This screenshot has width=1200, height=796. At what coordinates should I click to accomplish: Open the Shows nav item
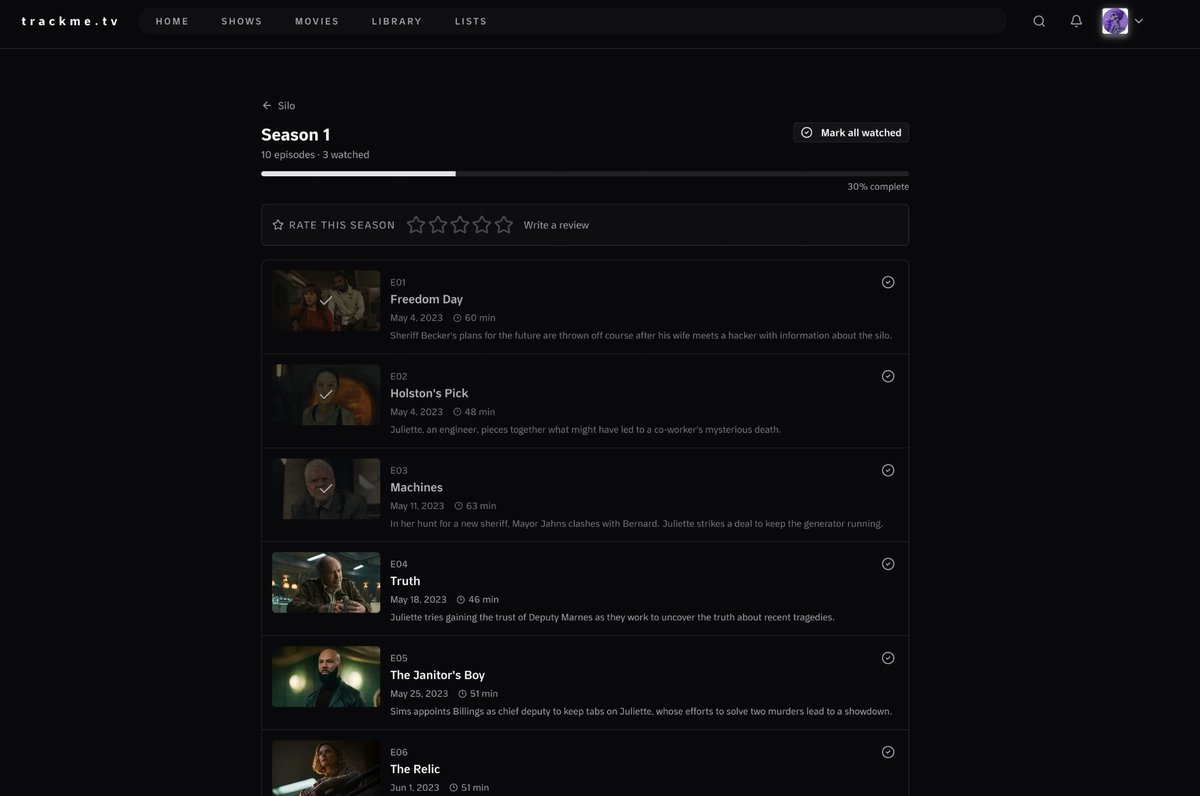coord(242,21)
